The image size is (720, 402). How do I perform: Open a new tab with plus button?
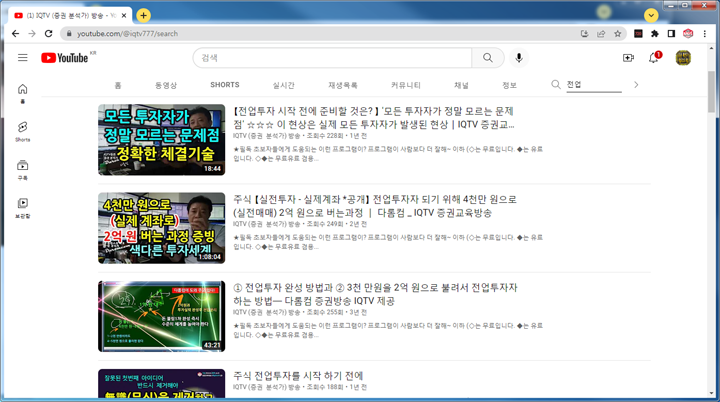143,16
